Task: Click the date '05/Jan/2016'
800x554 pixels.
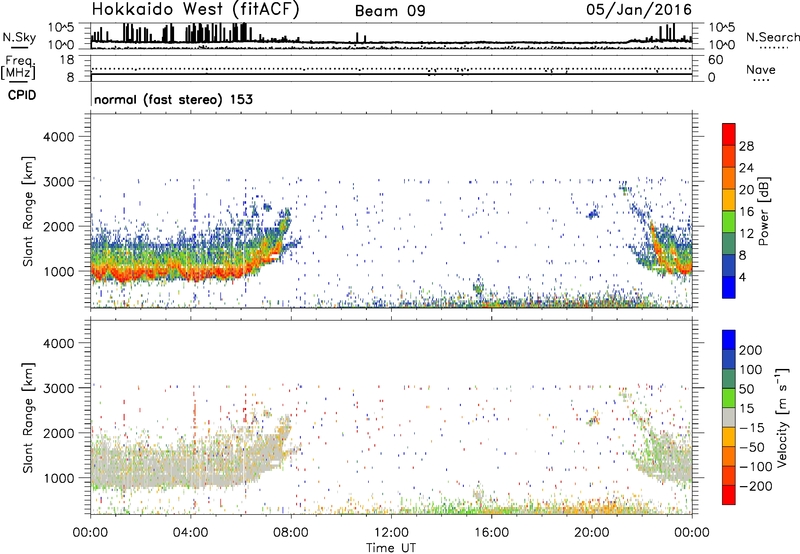Action: [639, 10]
